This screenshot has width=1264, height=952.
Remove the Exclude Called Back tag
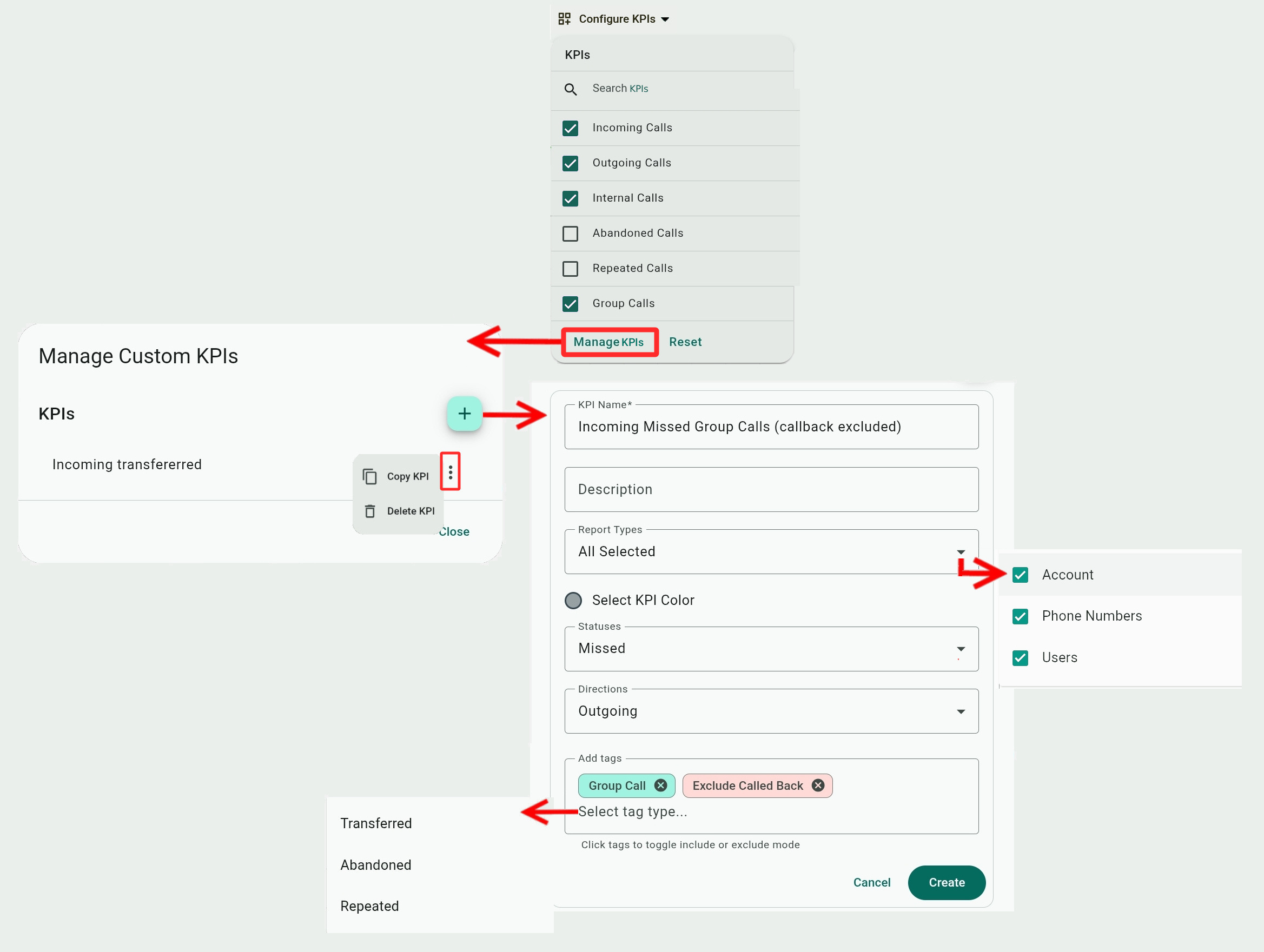818,785
